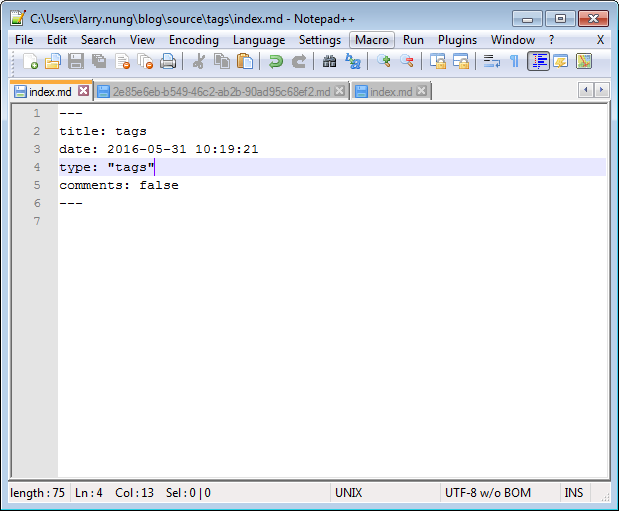The width and height of the screenshot is (619, 511).
Task: Click the "comments: false" line
Action: coord(119,185)
